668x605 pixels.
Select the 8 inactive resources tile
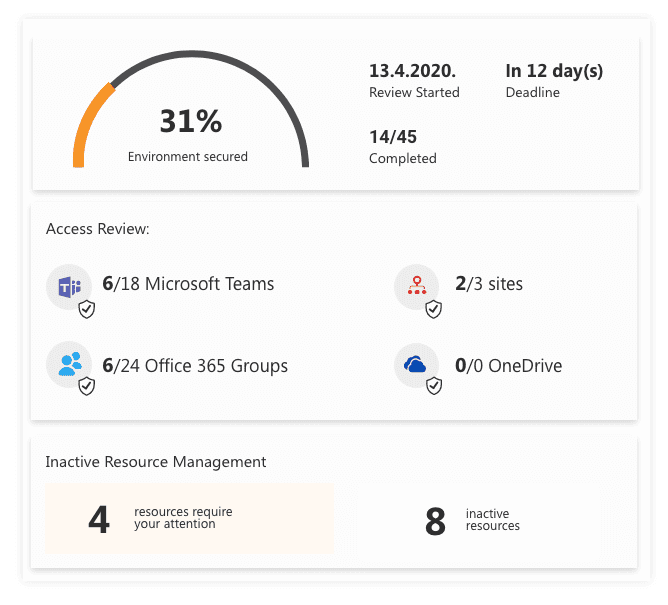(478, 520)
